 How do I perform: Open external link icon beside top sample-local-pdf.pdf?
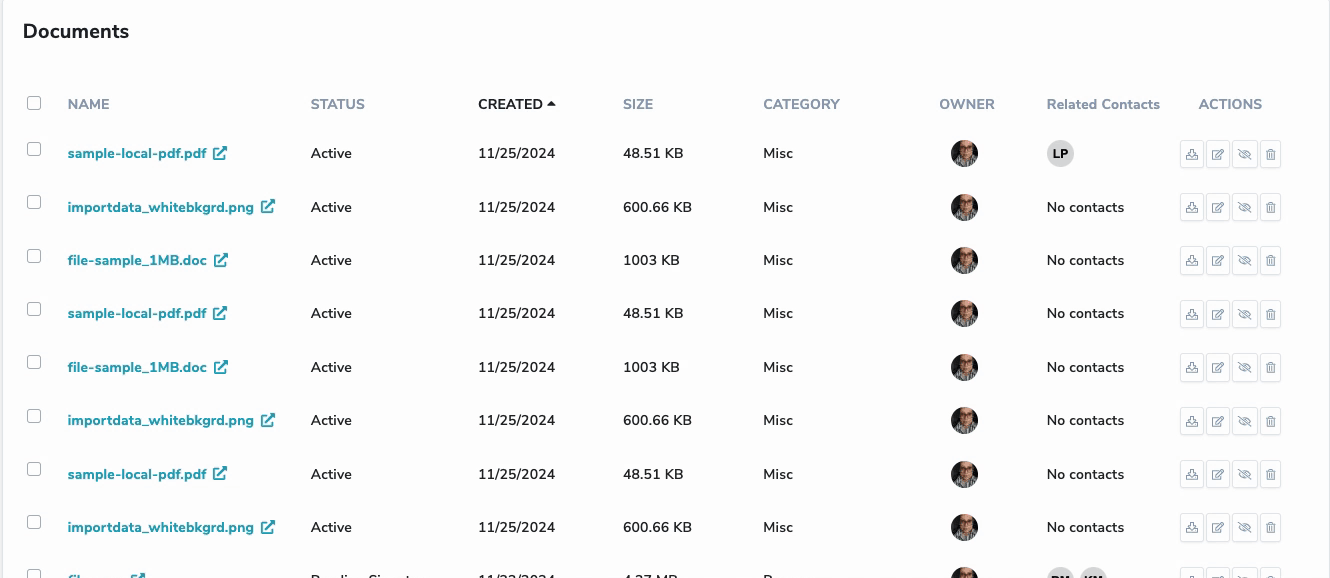[220, 153]
